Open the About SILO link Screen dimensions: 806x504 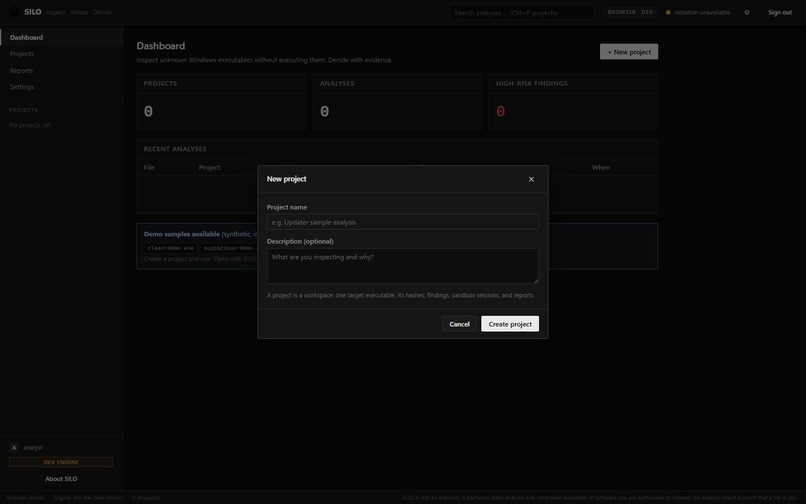pyautogui.click(x=61, y=478)
